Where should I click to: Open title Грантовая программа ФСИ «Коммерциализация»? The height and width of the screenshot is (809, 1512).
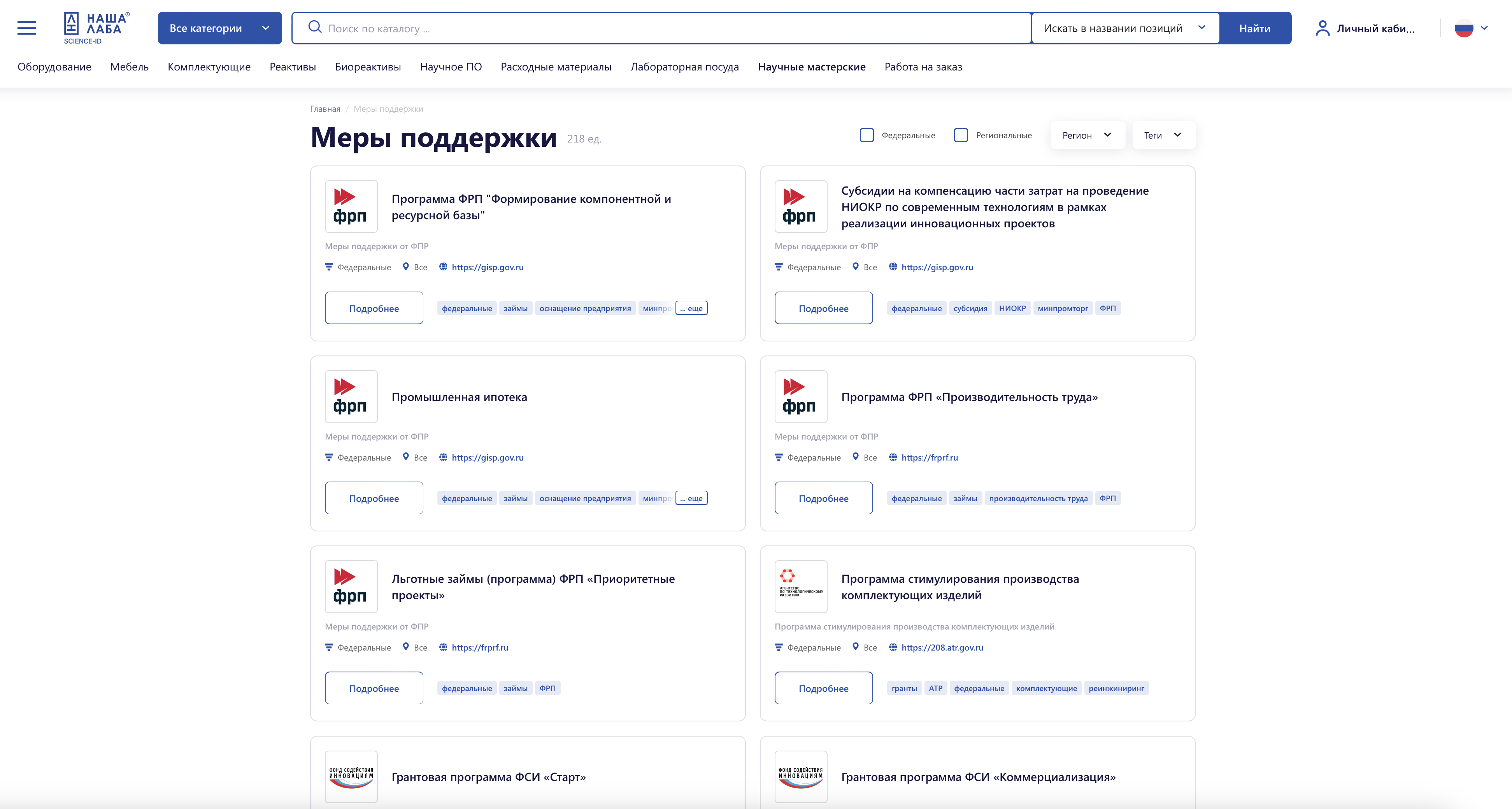979,777
